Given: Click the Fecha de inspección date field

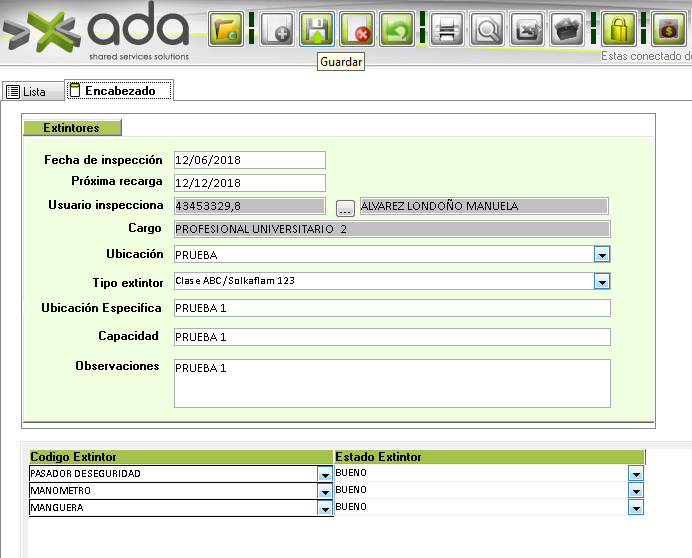Looking at the screenshot, I should pyautogui.click(x=249, y=160).
